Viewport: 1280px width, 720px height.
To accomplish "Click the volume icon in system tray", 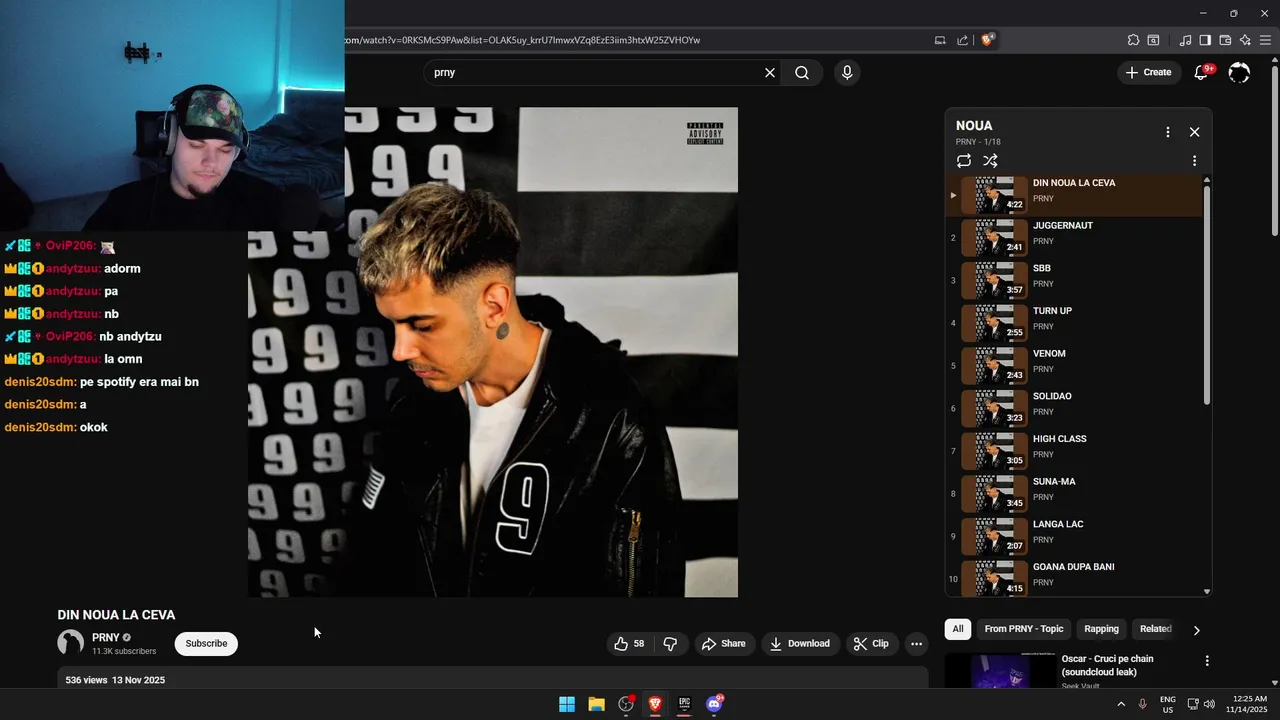I will pyautogui.click(x=1209, y=704).
